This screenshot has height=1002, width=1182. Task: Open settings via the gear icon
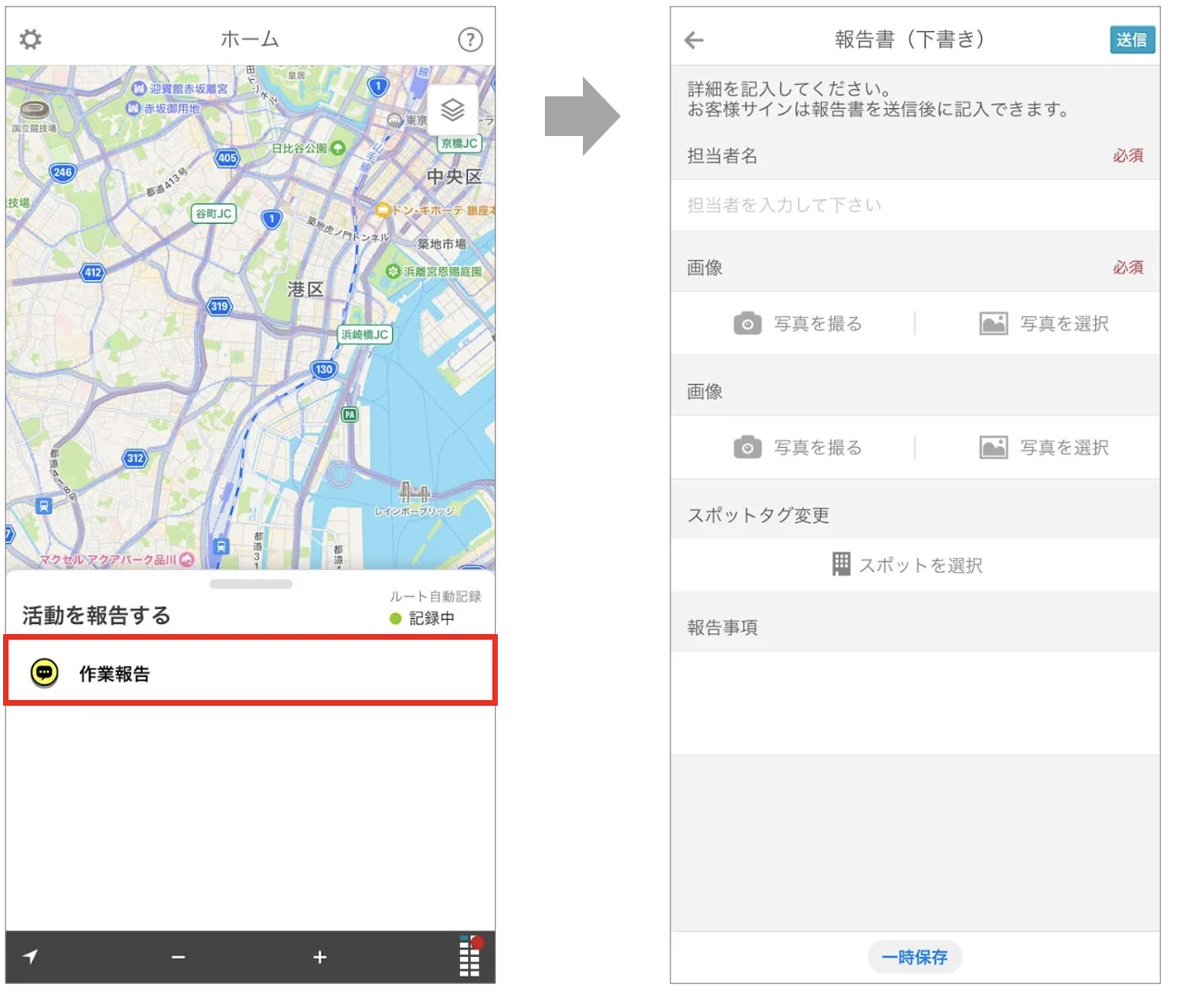(30, 39)
